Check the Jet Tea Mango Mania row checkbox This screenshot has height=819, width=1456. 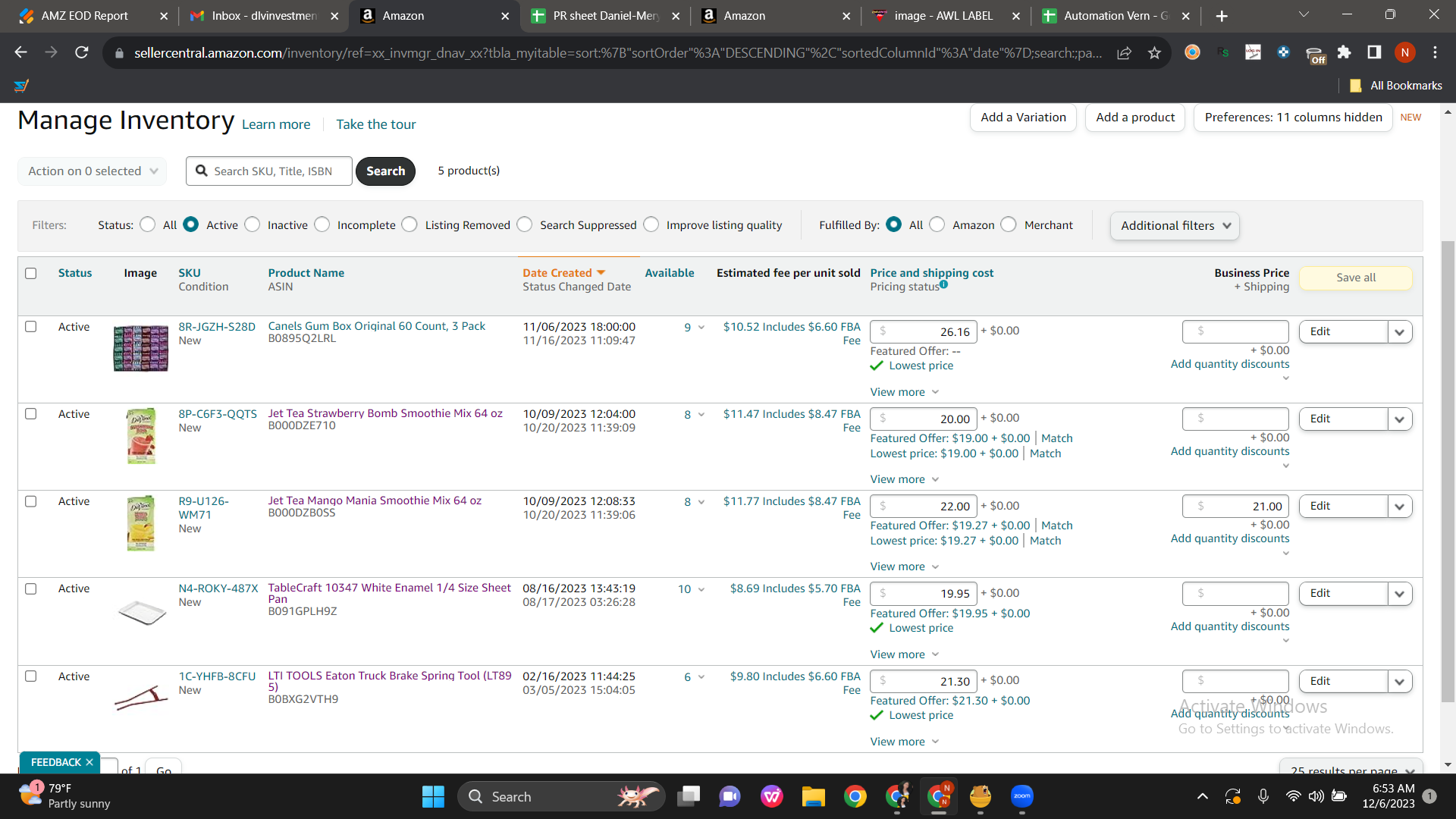pyautogui.click(x=31, y=501)
